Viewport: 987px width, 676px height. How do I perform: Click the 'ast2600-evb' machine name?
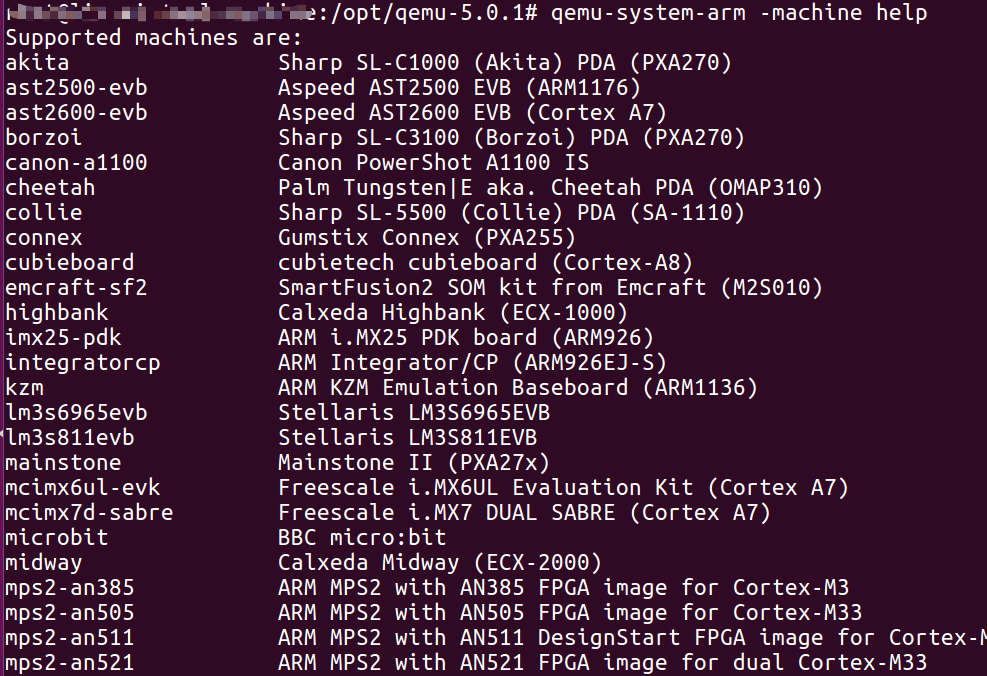pos(76,113)
